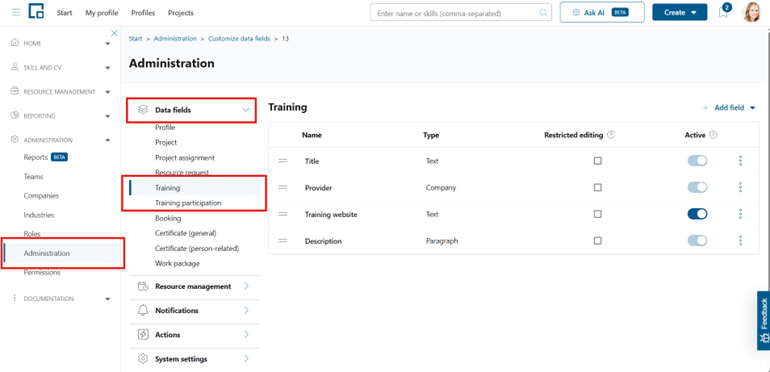This screenshot has height=372, width=770.
Task: Toggle Active switch for Title
Action: pos(697,160)
